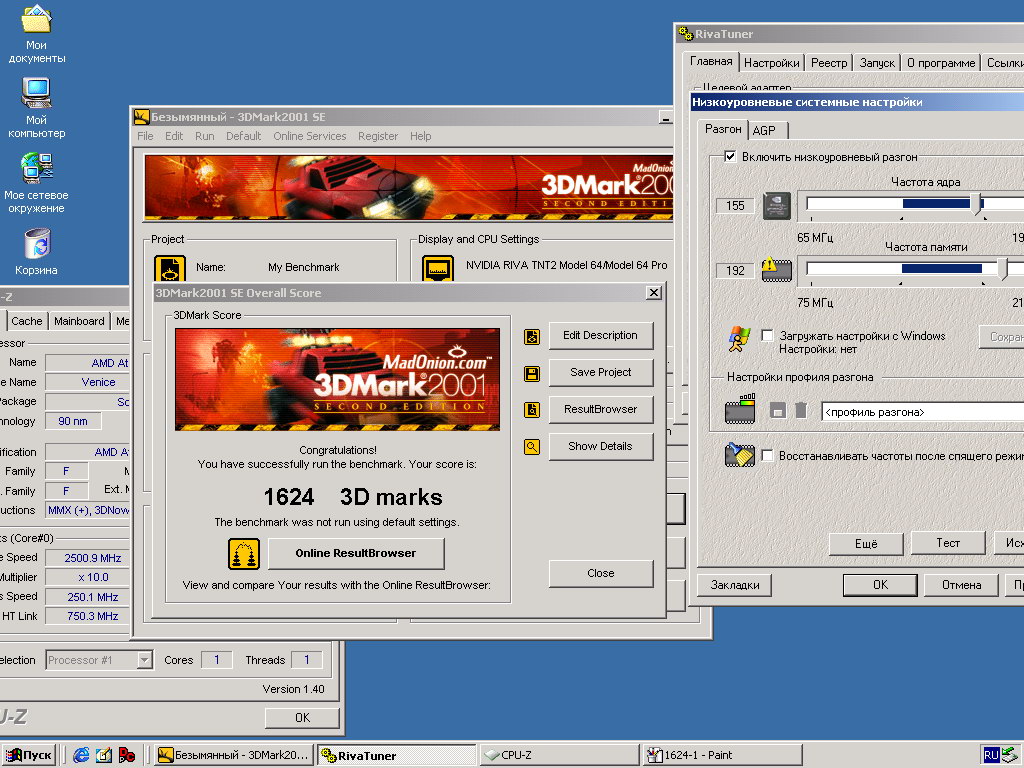Open the Default menu in 3DMark2001
1024x768 pixels.
point(243,136)
